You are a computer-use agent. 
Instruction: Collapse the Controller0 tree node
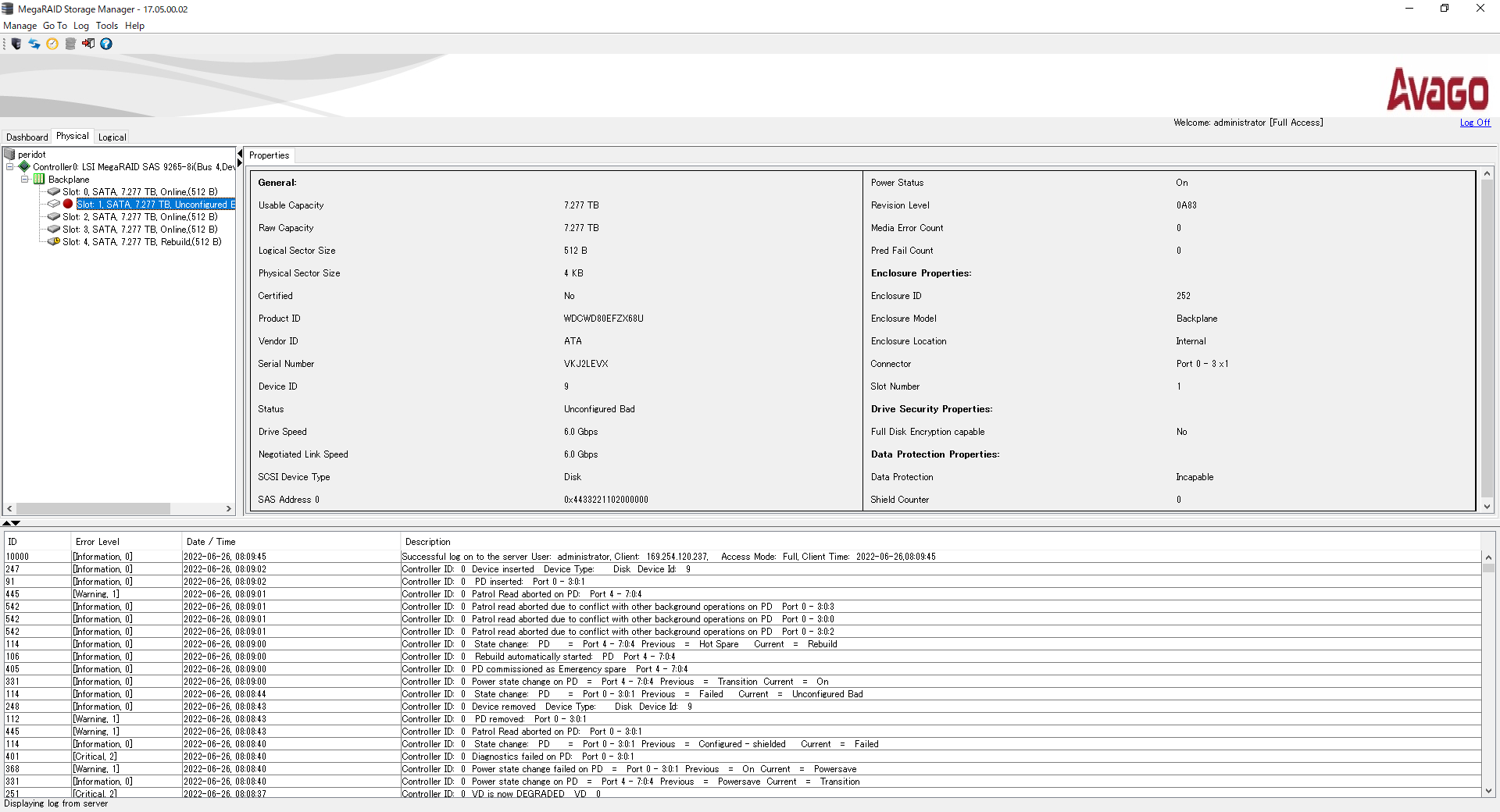coord(9,166)
